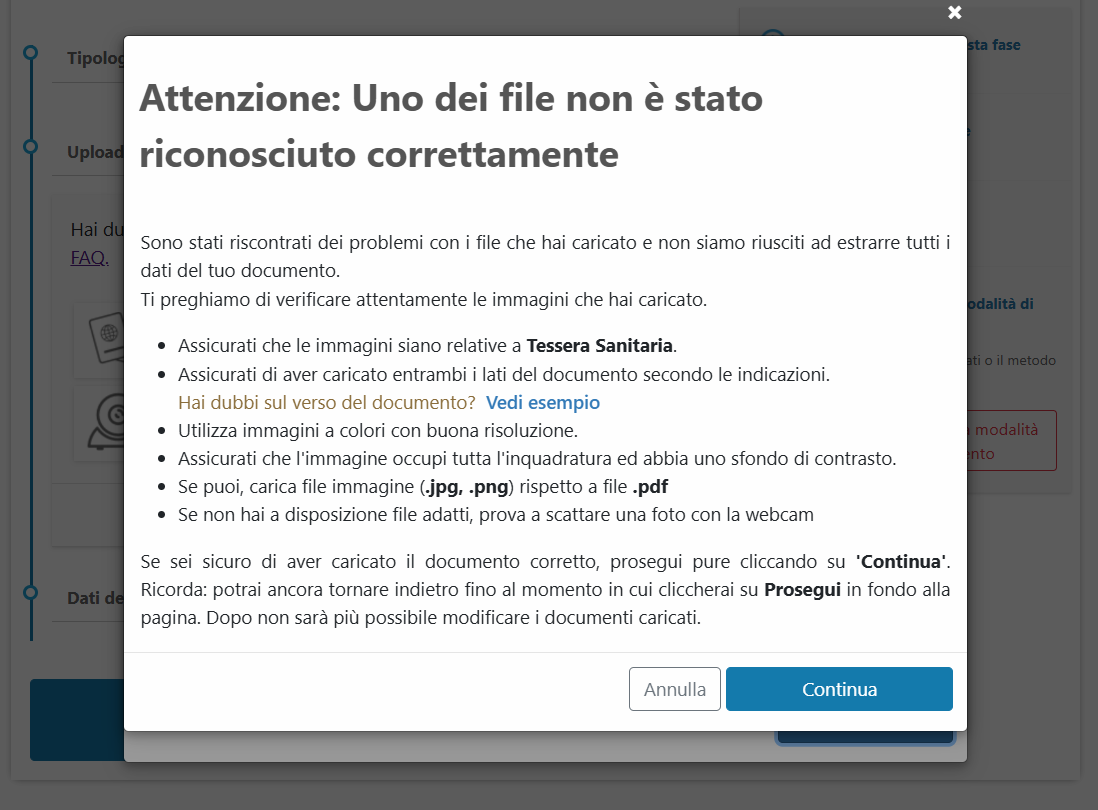Select the Upload step circle on the timeline
Viewport: 1098px width, 810px height.
pos(31,147)
